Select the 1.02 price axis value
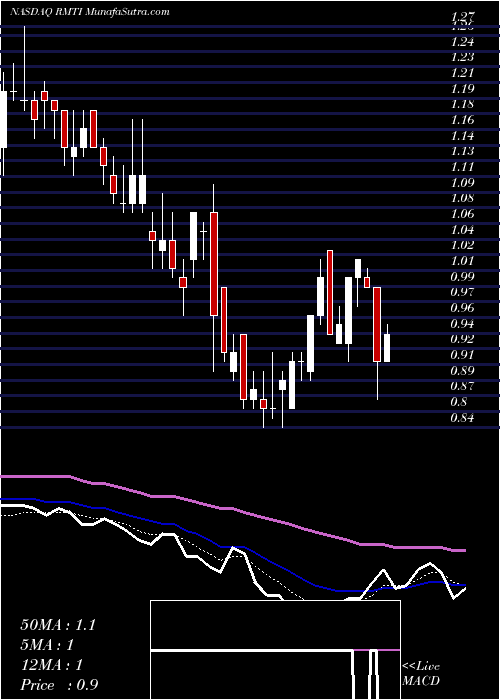The width and height of the screenshot is (500, 700). pyautogui.click(x=463, y=245)
